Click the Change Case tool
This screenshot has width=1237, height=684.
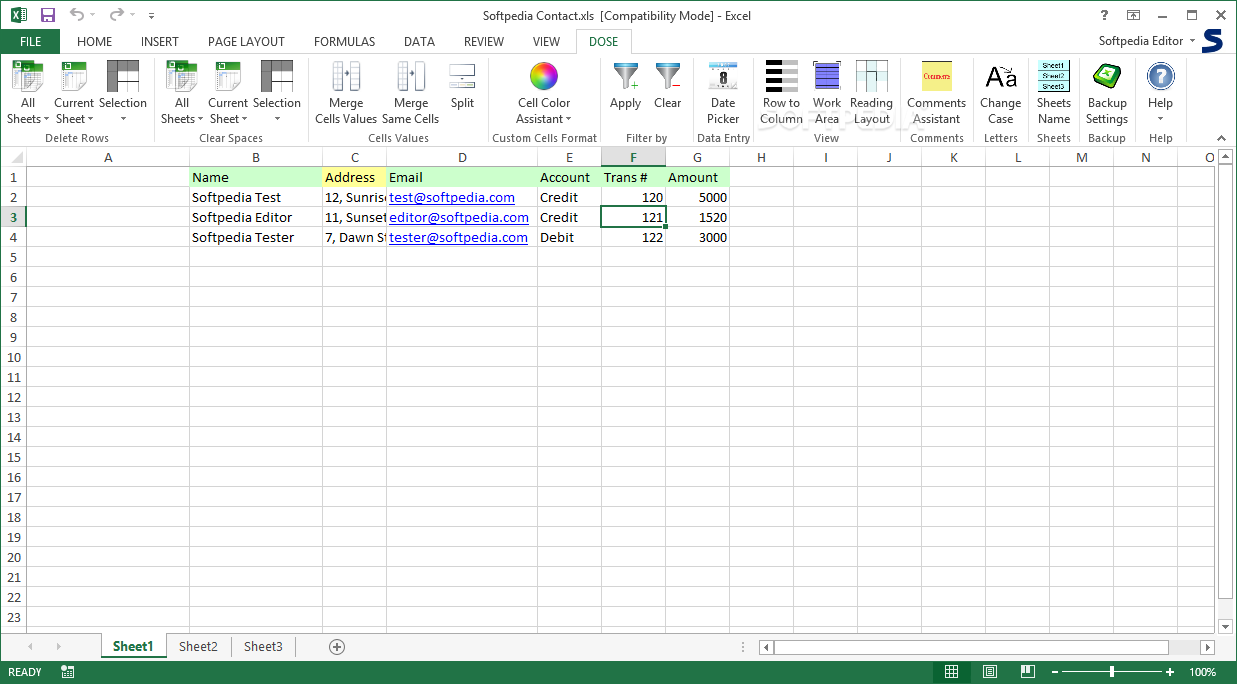[1001, 92]
